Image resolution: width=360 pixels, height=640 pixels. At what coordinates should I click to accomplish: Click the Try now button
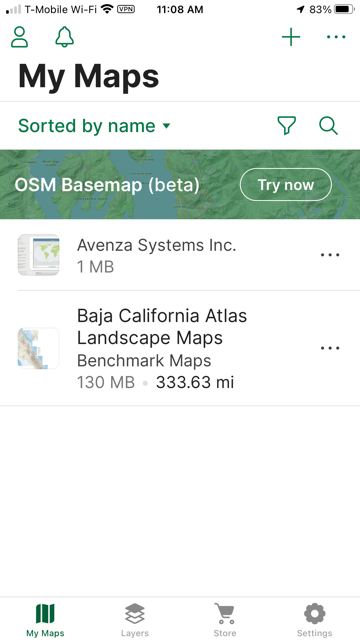[286, 185]
